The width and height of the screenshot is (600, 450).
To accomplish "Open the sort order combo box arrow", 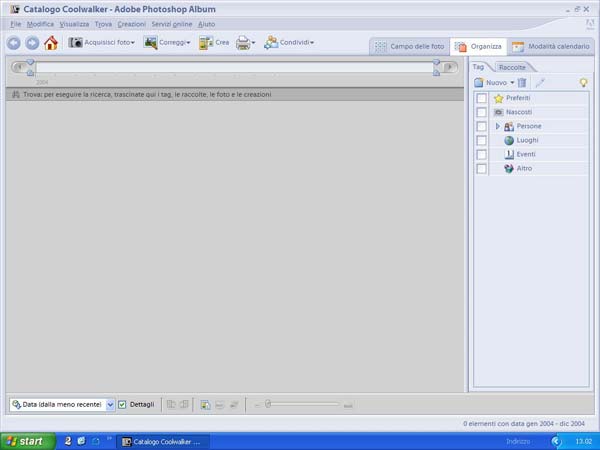I will (x=110, y=404).
